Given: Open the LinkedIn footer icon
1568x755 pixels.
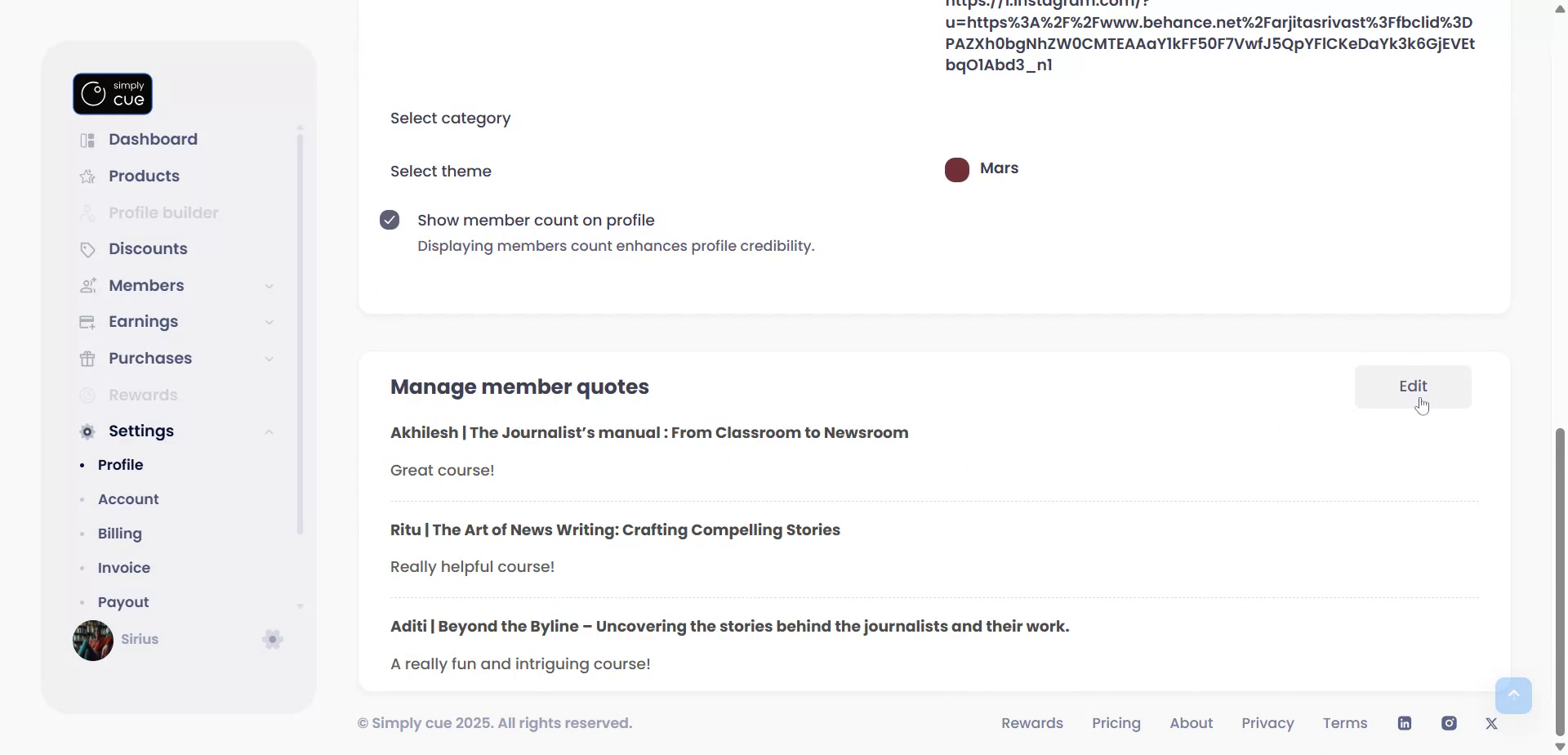Looking at the screenshot, I should [x=1405, y=723].
